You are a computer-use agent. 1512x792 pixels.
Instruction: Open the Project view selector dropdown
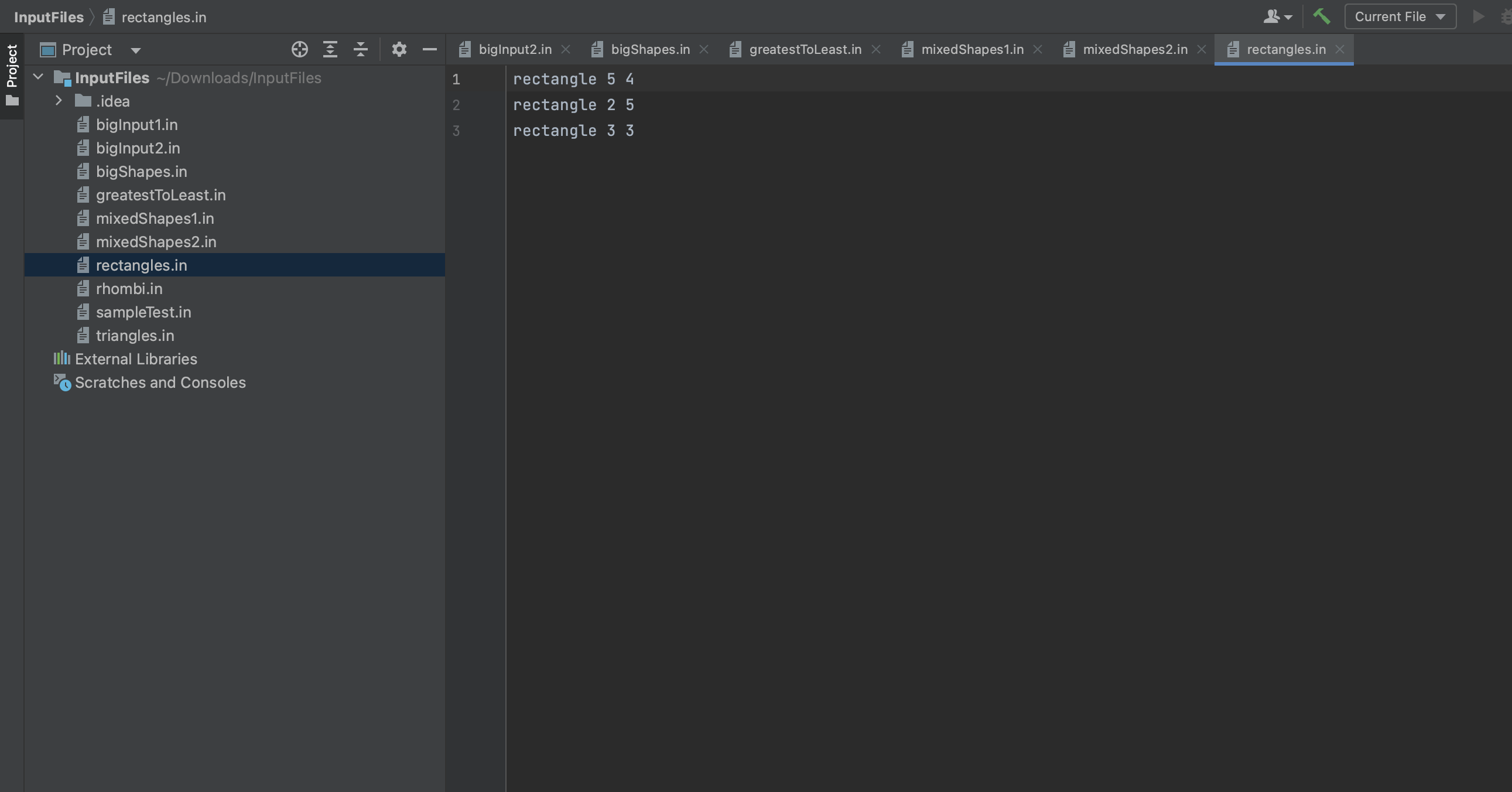(x=136, y=50)
